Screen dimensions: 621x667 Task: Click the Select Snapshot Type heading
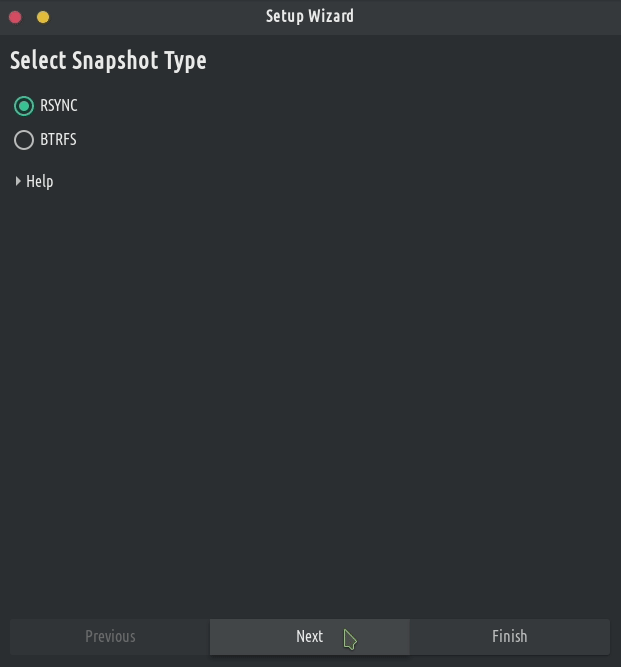(x=108, y=61)
